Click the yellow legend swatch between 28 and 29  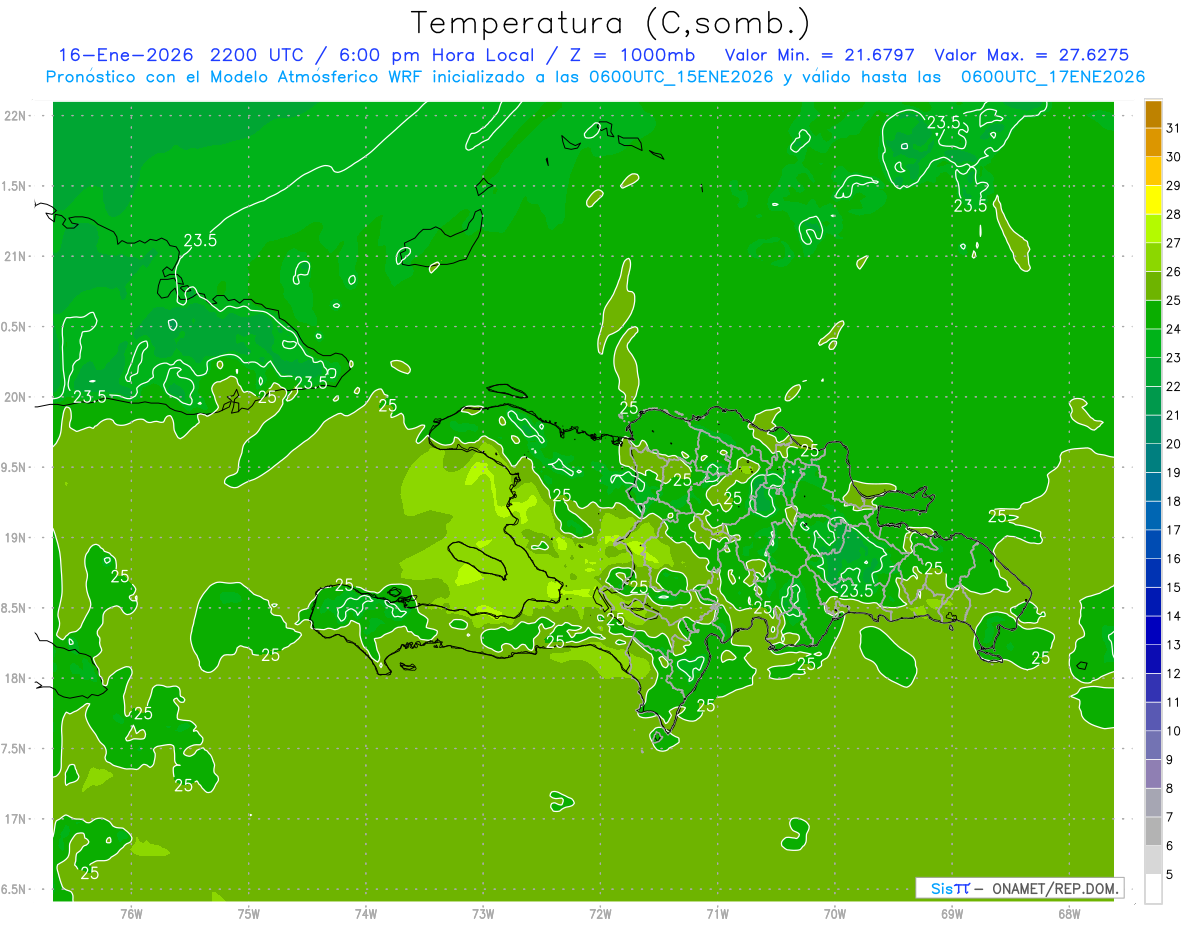click(x=1153, y=200)
